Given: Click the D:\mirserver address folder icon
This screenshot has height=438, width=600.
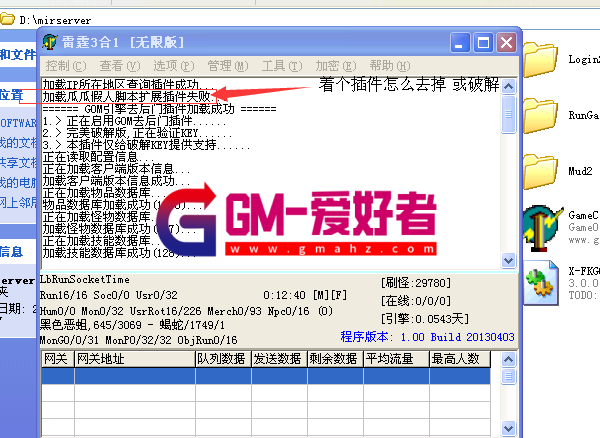Looking at the screenshot, I should (7, 19).
